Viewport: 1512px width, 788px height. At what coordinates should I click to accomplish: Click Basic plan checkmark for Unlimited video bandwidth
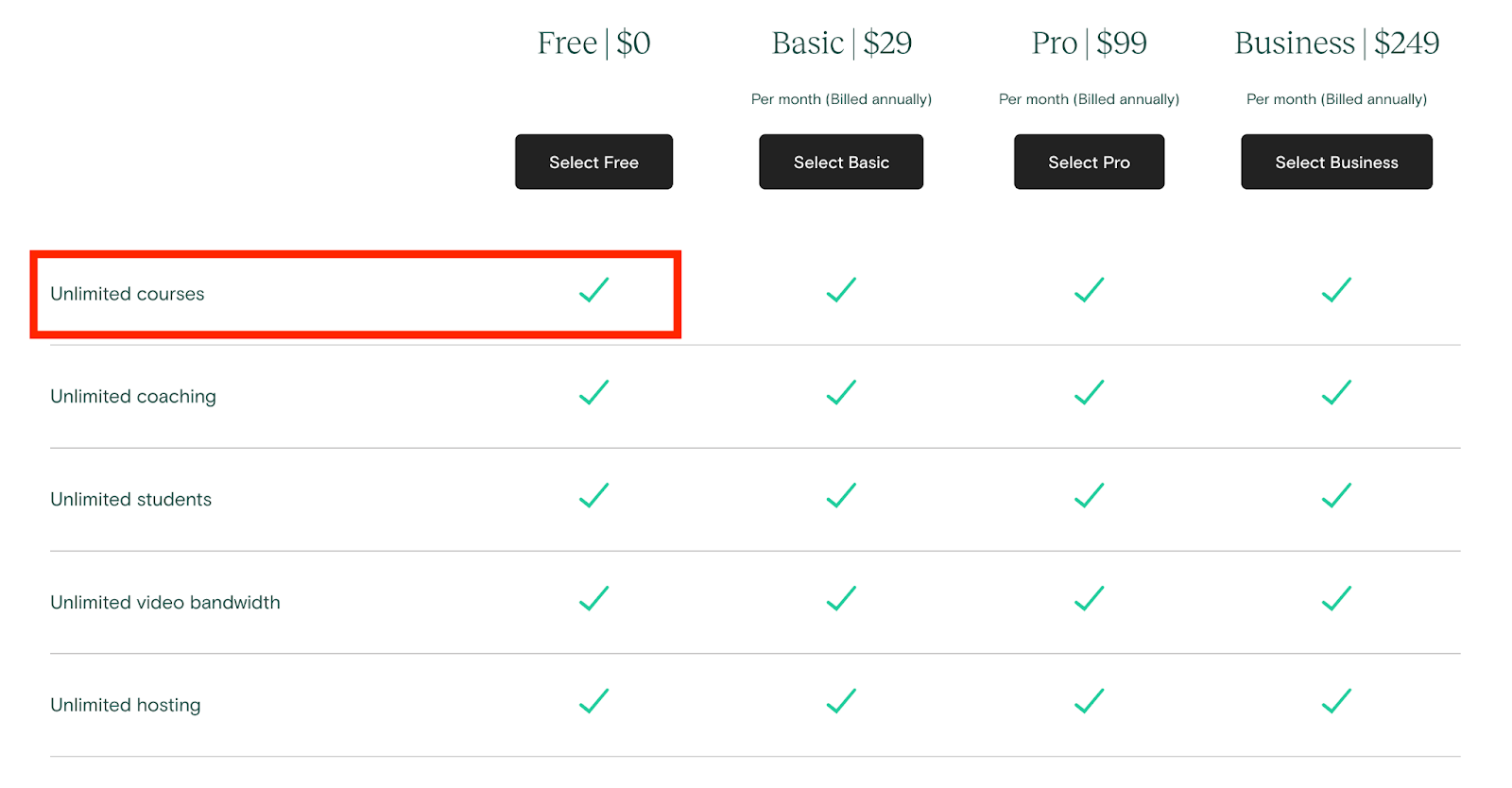841,598
